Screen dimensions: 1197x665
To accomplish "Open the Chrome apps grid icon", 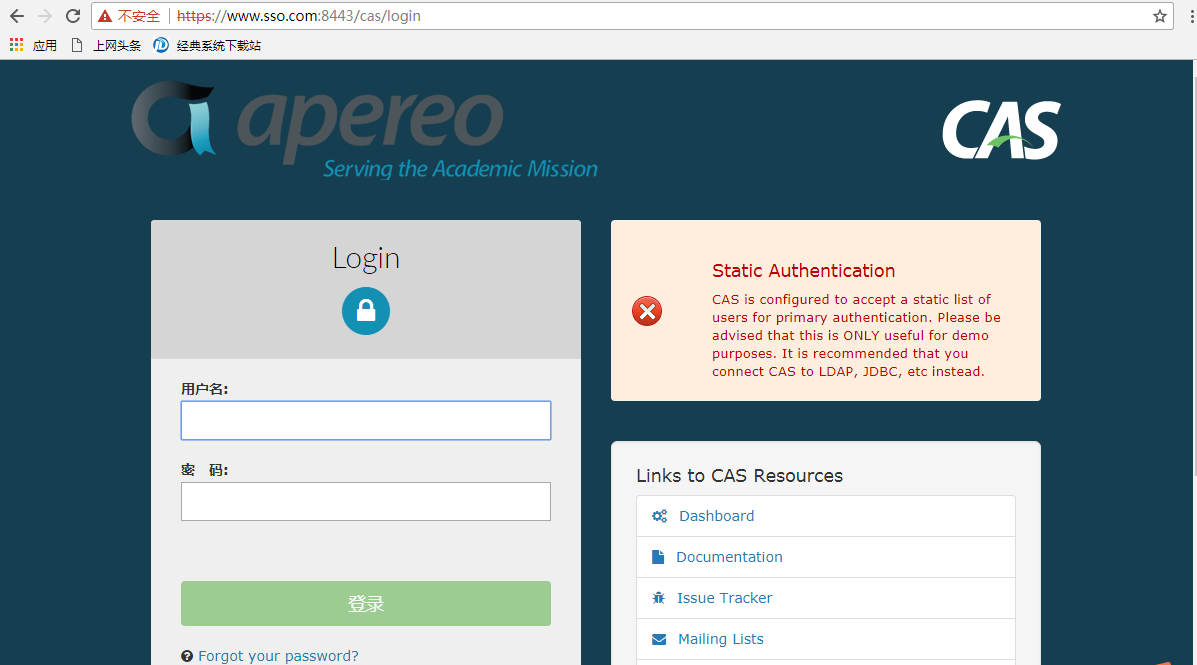I will point(16,44).
